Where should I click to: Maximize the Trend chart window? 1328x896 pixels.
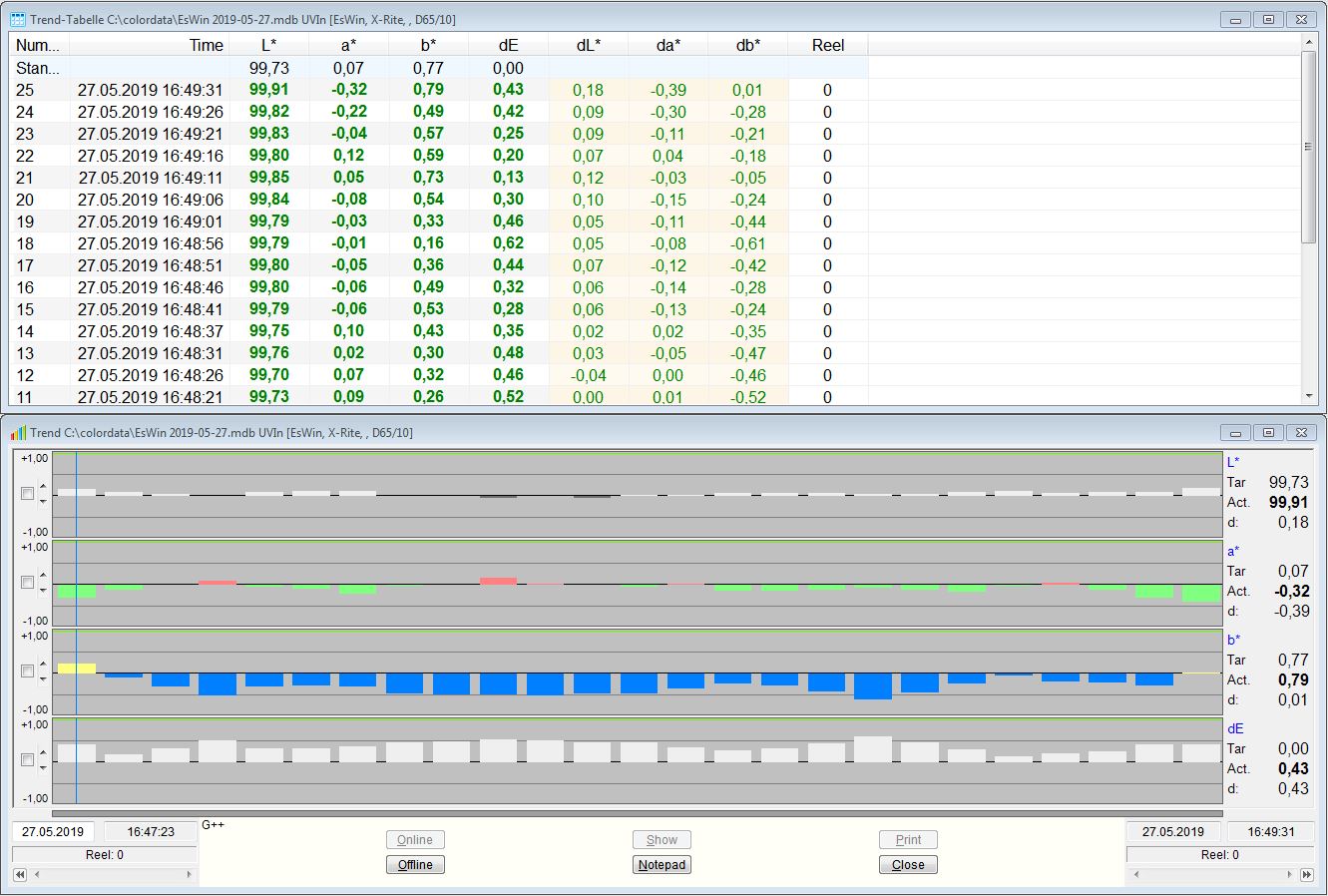(x=1268, y=432)
